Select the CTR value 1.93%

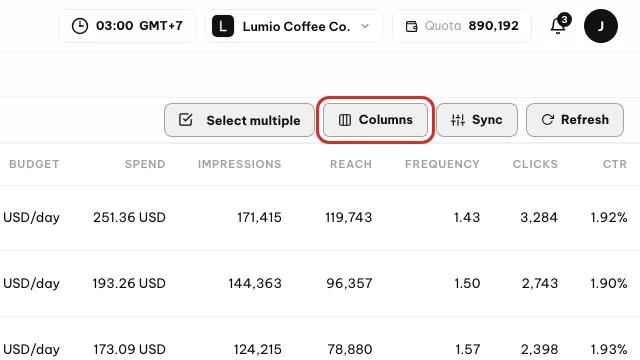pyautogui.click(x=609, y=349)
